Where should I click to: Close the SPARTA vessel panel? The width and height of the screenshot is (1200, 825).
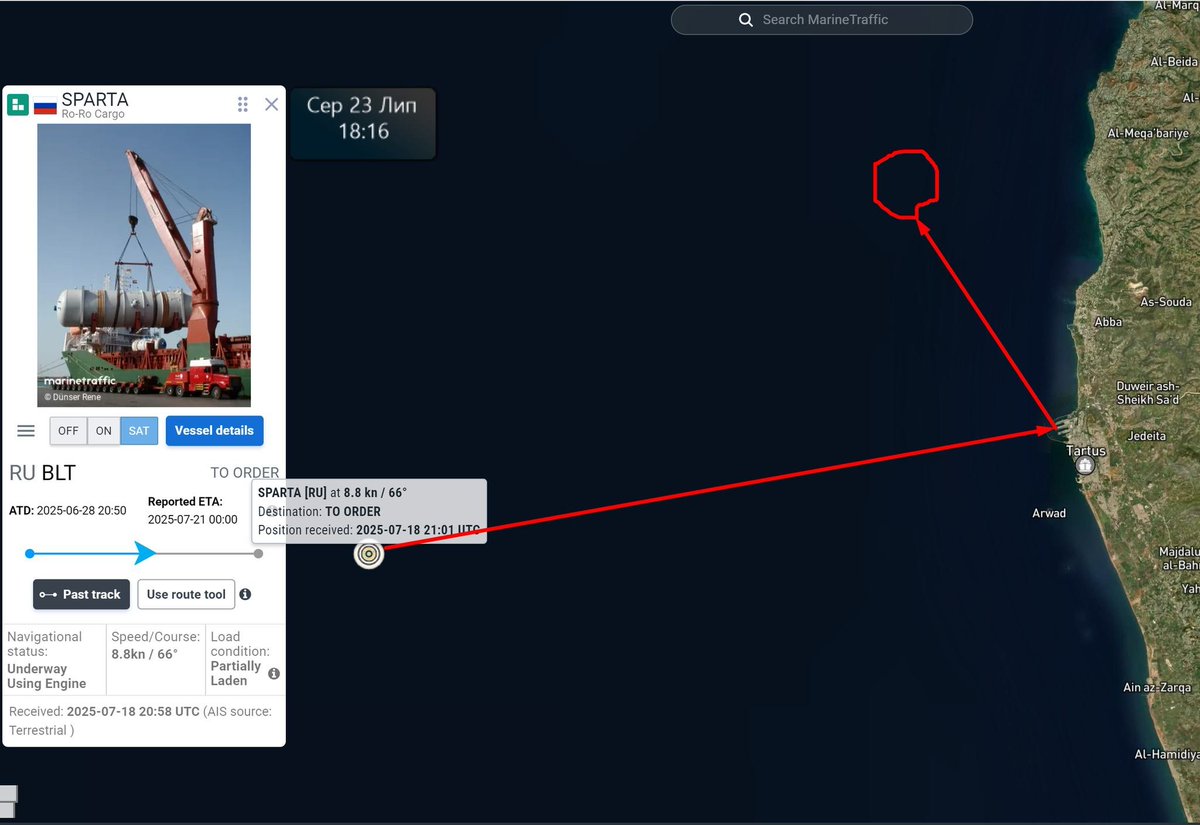coord(271,104)
